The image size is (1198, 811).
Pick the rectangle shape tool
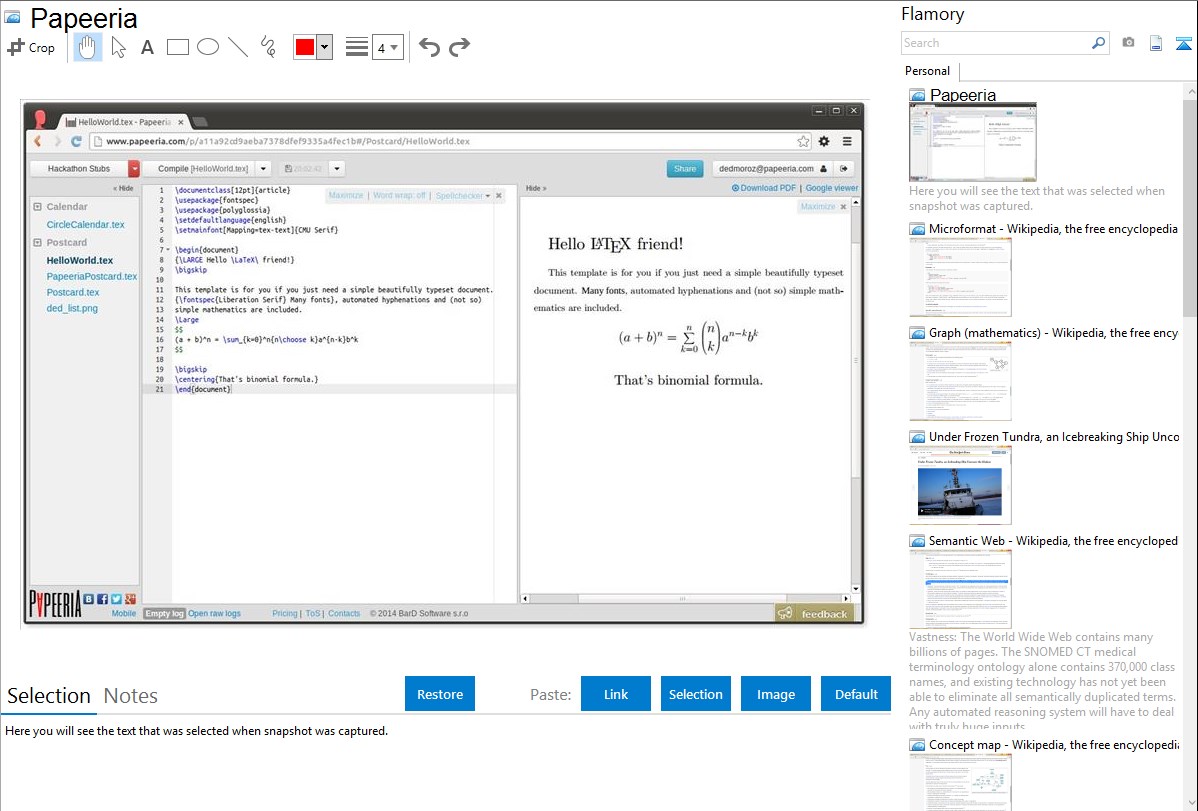click(178, 47)
